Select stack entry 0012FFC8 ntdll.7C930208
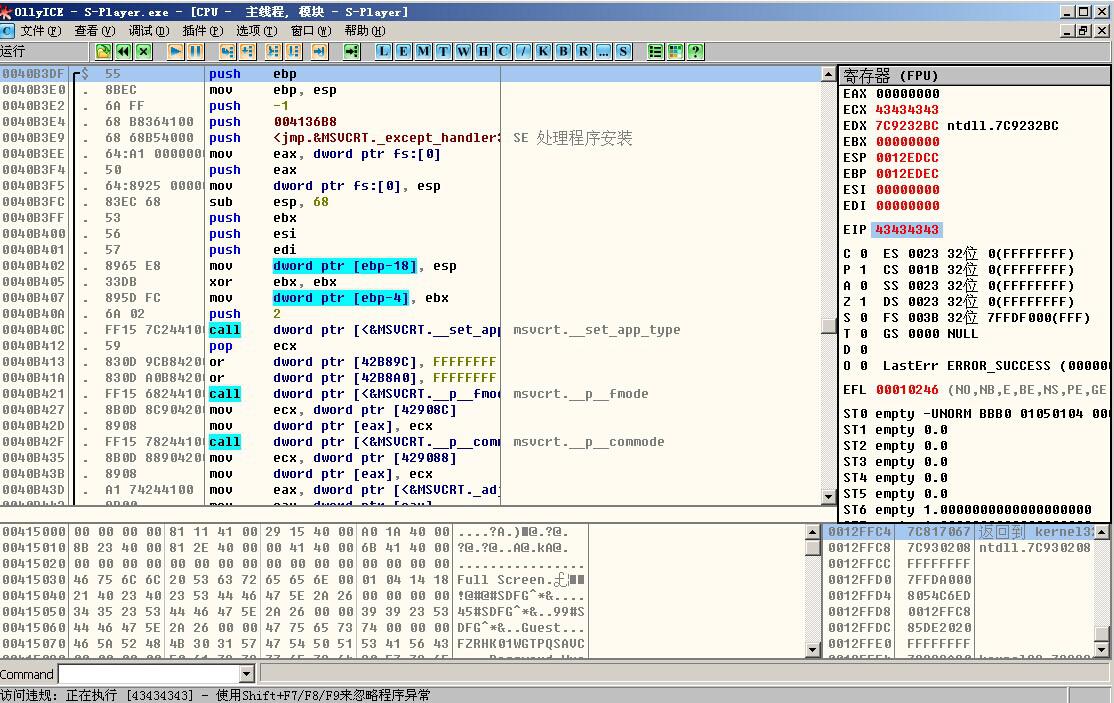The height and width of the screenshot is (703, 1114). pos(959,547)
